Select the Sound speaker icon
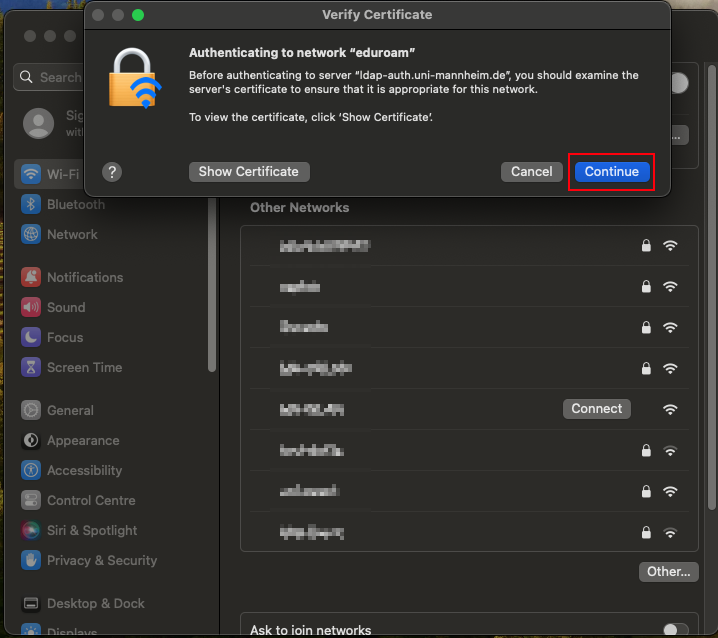This screenshot has height=638, width=718. click(31, 307)
